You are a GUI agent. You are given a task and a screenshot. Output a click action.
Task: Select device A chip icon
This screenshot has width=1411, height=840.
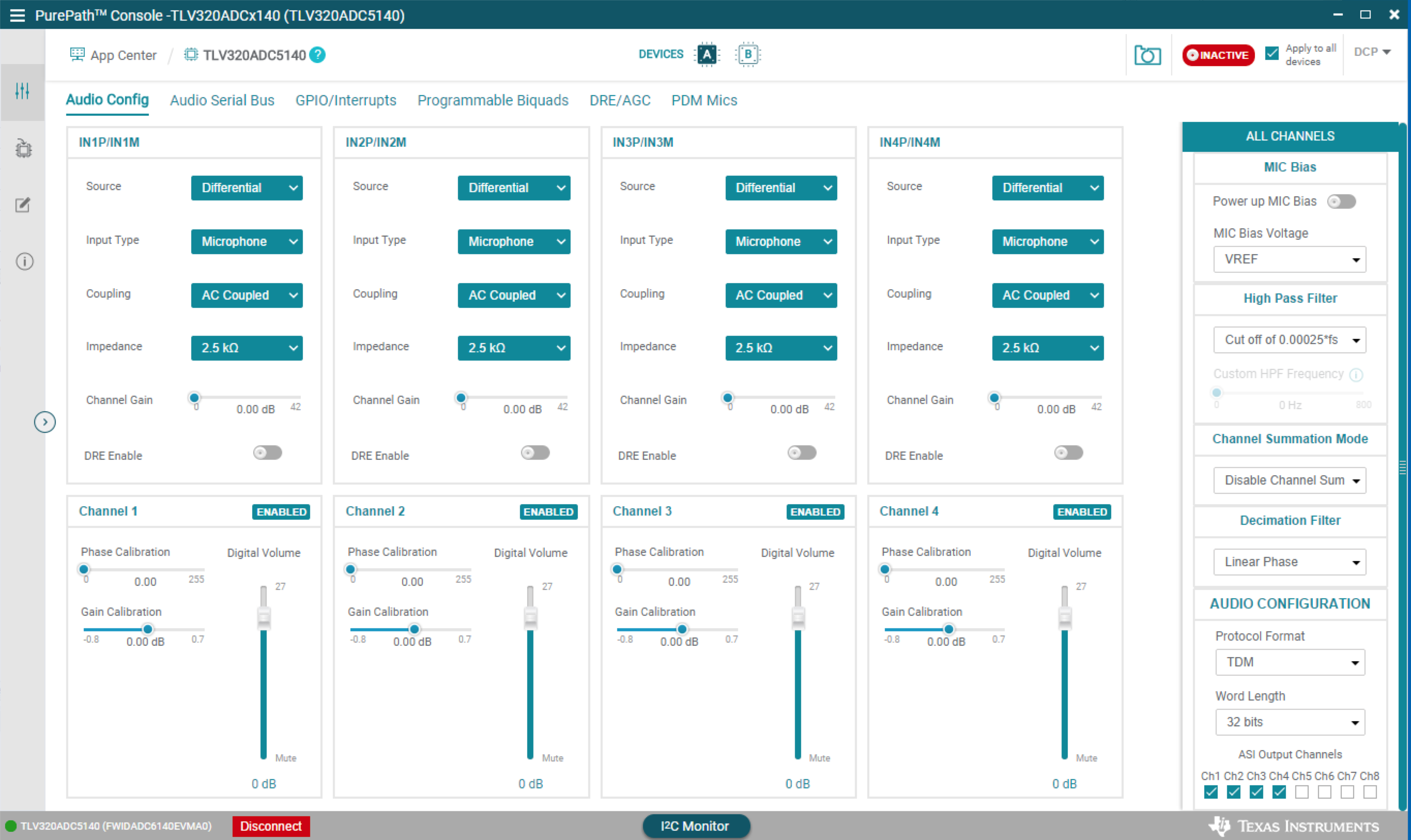tap(707, 54)
